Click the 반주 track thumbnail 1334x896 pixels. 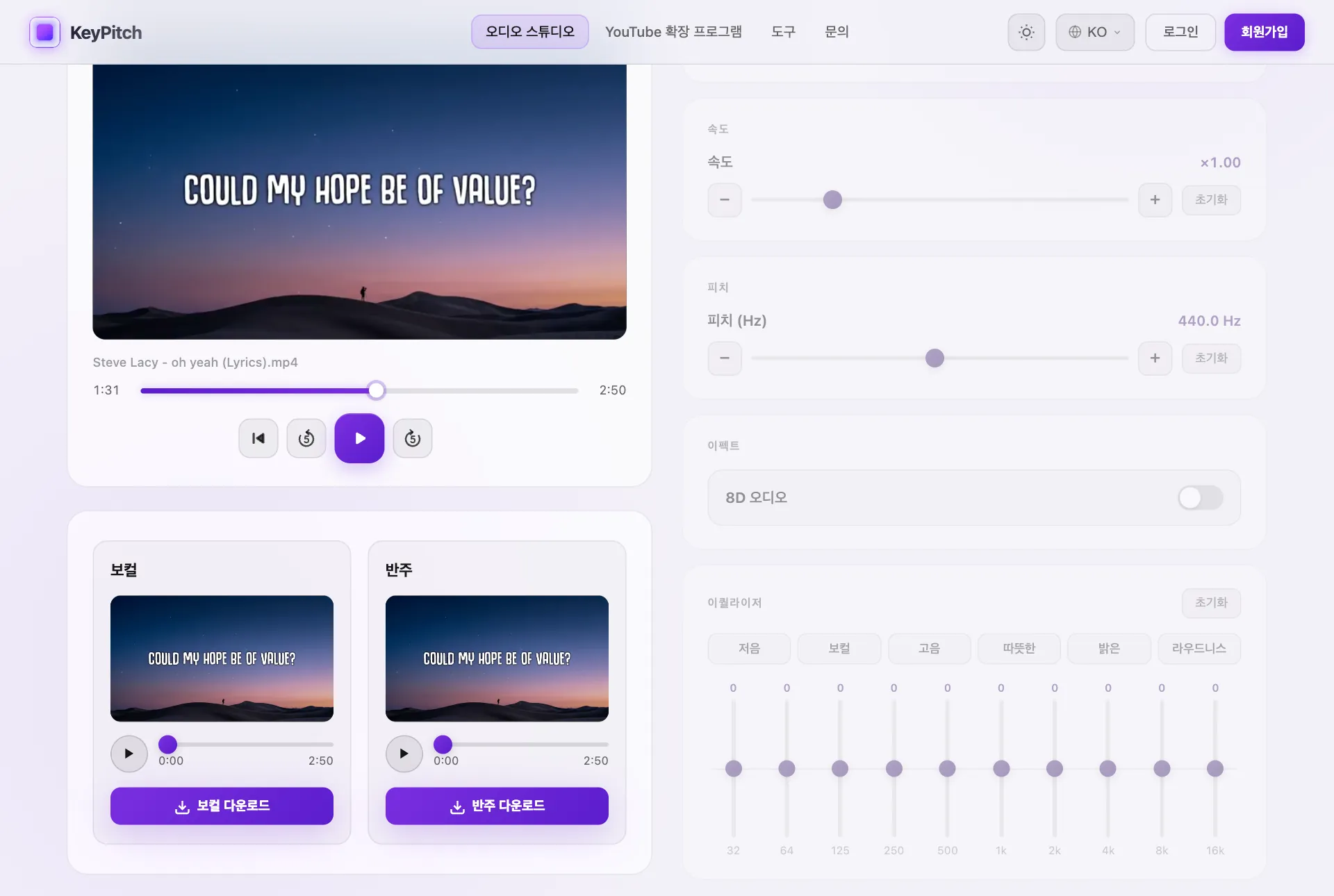[x=497, y=658]
